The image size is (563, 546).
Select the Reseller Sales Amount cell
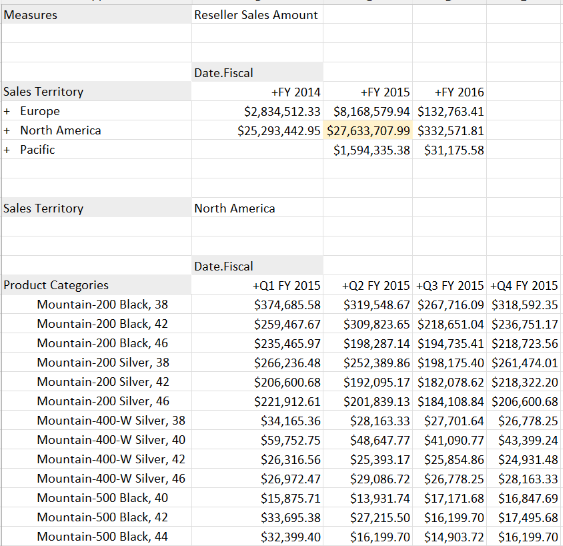pyautogui.click(x=257, y=15)
